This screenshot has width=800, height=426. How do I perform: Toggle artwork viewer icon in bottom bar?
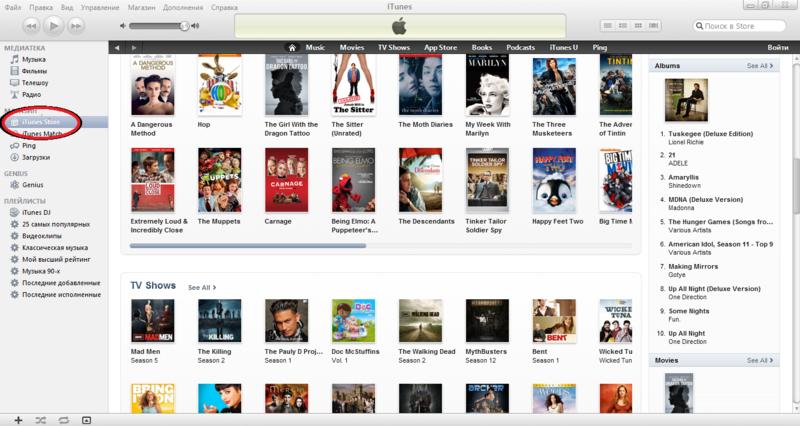(x=86, y=420)
